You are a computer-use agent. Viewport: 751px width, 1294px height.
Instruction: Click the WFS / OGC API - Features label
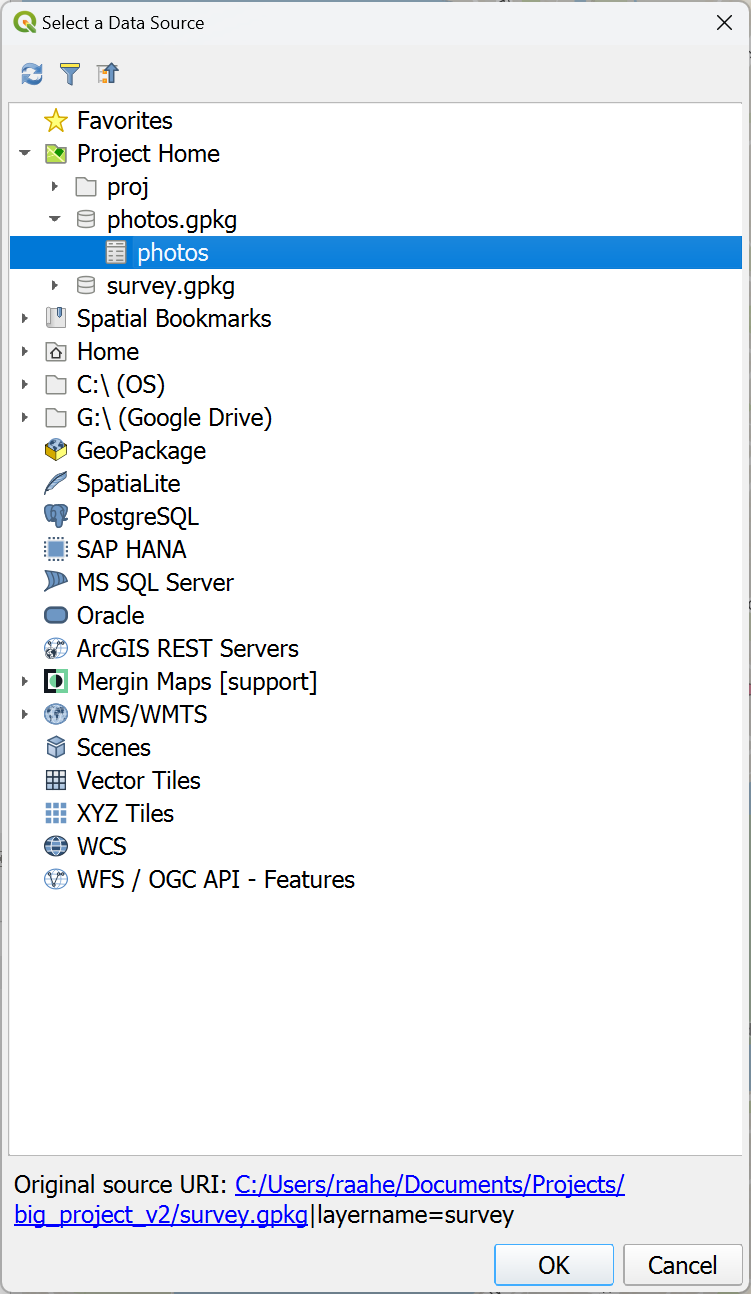click(216, 880)
